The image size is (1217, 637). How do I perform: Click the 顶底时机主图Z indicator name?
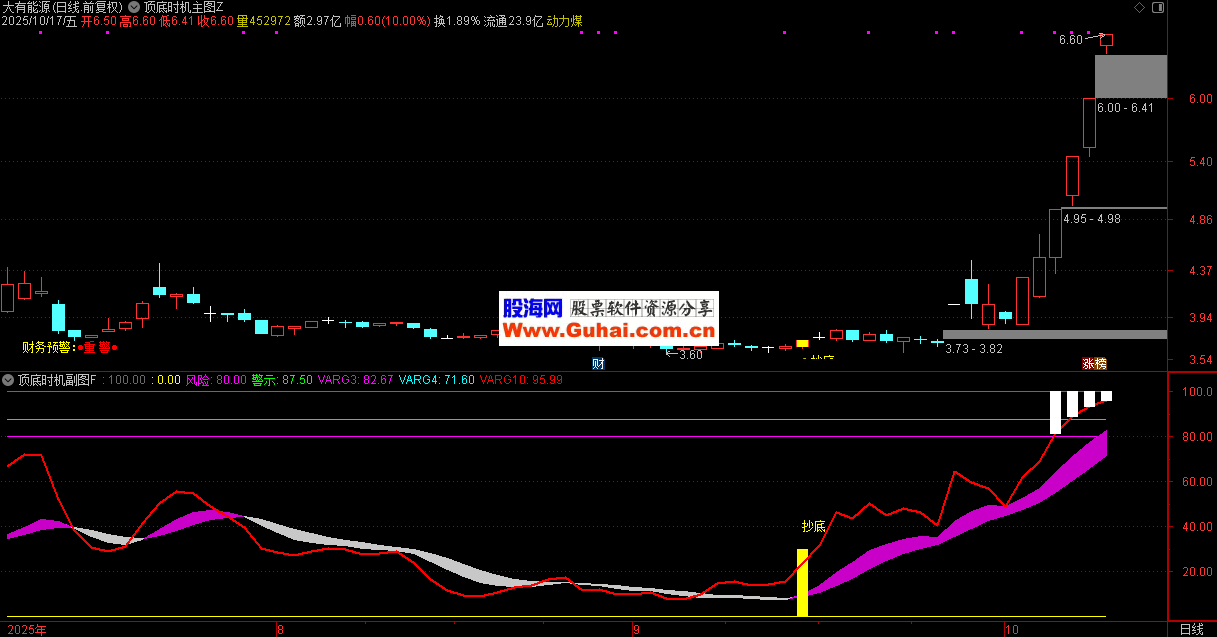(x=184, y=6)
